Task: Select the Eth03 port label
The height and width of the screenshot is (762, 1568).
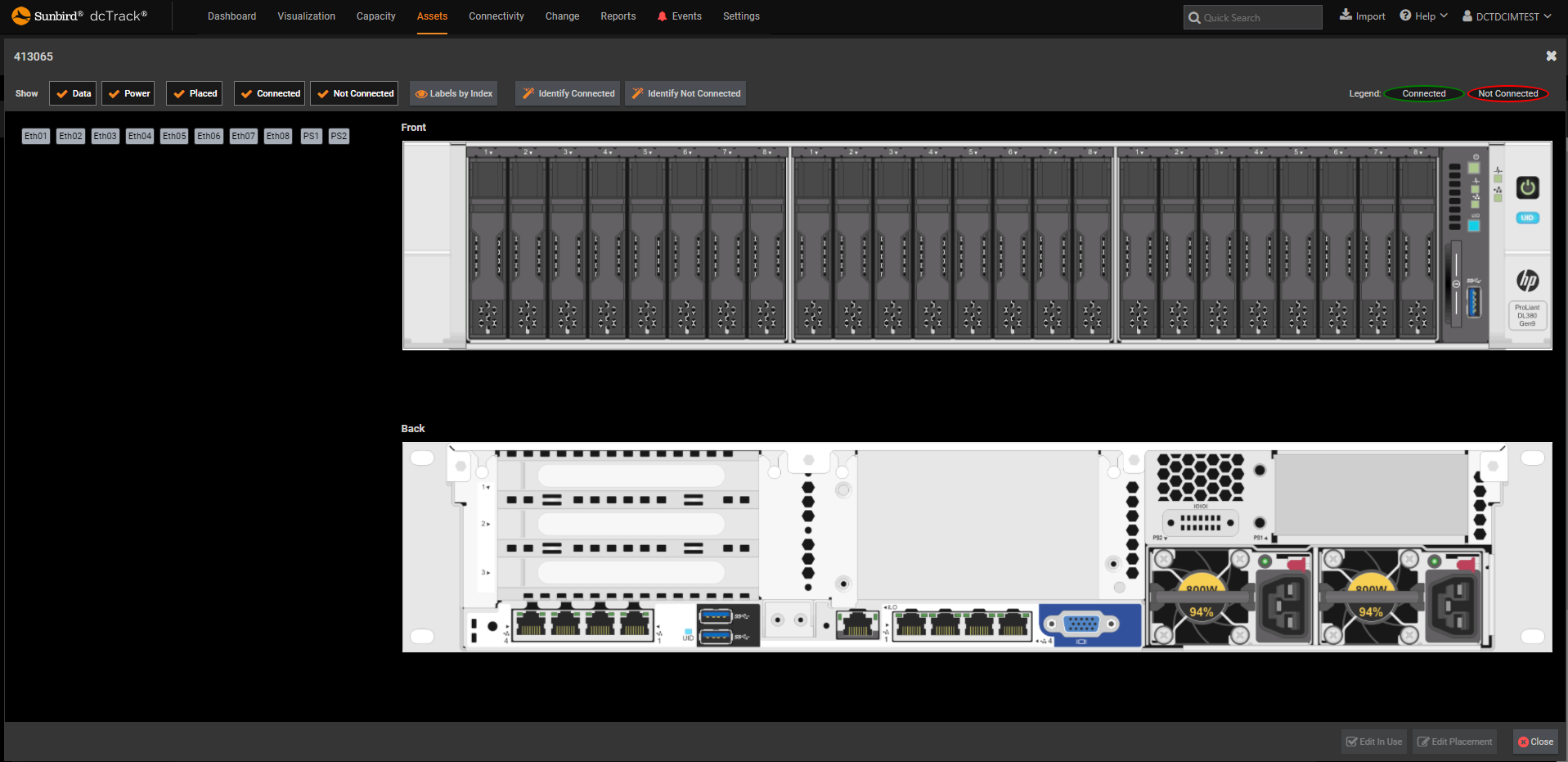Action: [x=105, y=136]
